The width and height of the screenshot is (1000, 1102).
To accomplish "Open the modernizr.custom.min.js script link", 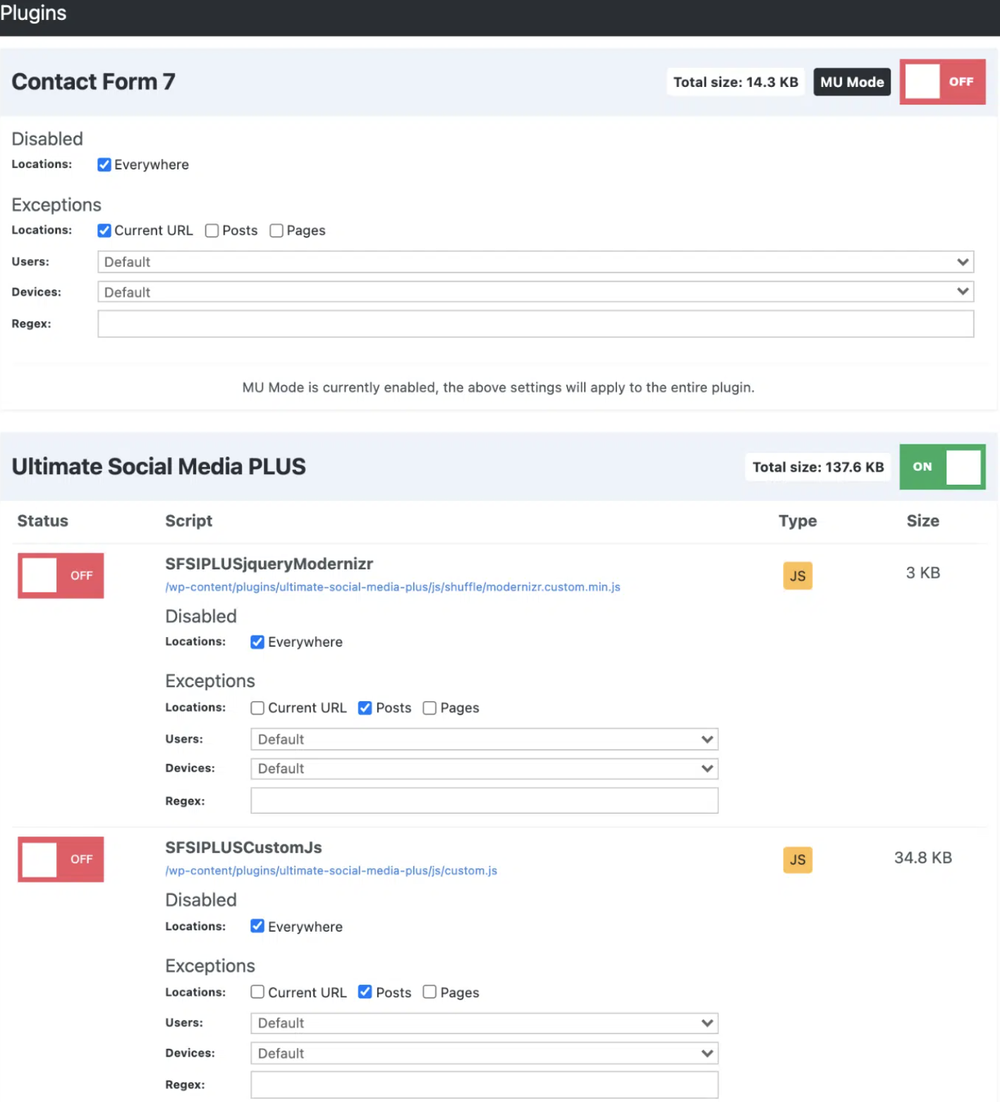I will click(x=393, y=587).
